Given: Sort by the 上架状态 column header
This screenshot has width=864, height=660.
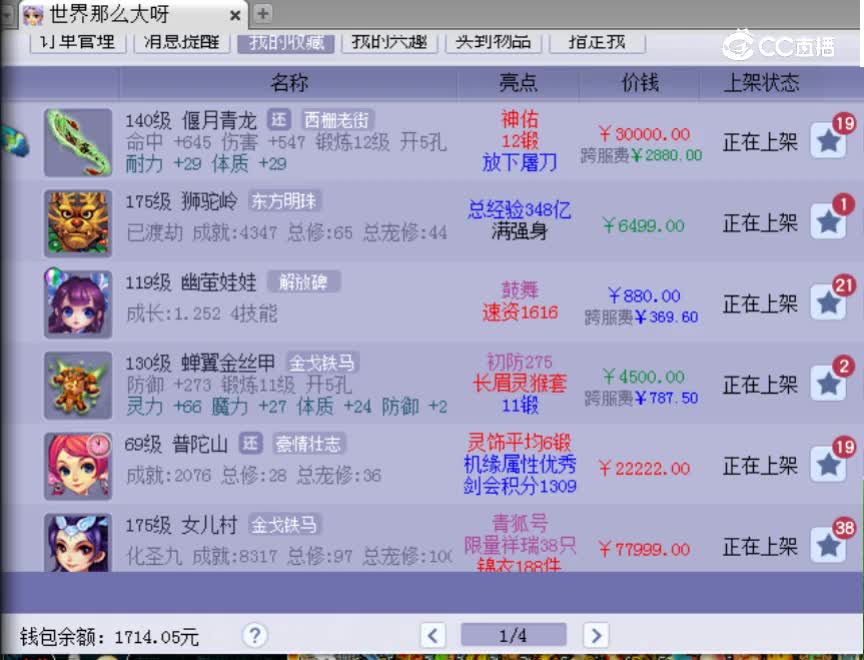Looking at the screenshot, I should (x=761, y=83).
